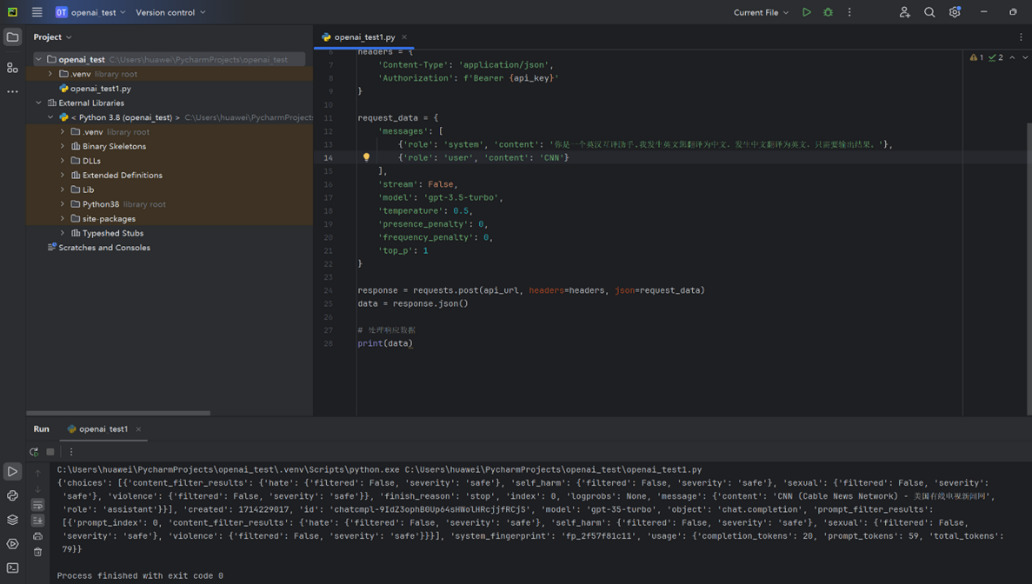Click print(data) line in editor

point(385,343)
